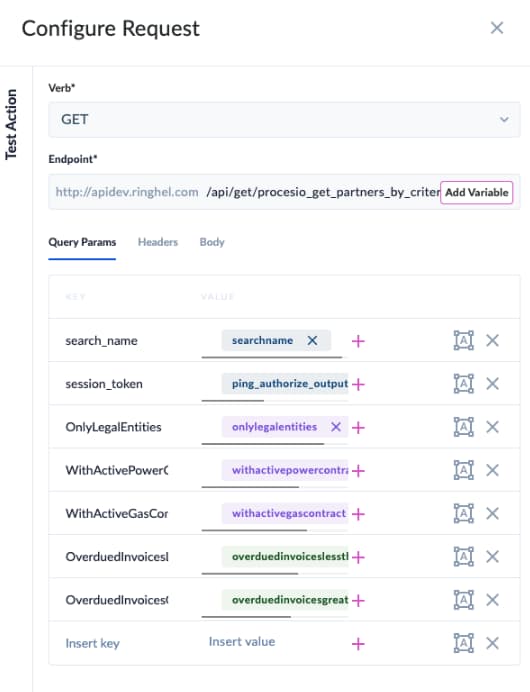The width and height of the screenshot is (530, 692).
Task: Close the Configure Request dialog
Action: [x=497, y=28]
